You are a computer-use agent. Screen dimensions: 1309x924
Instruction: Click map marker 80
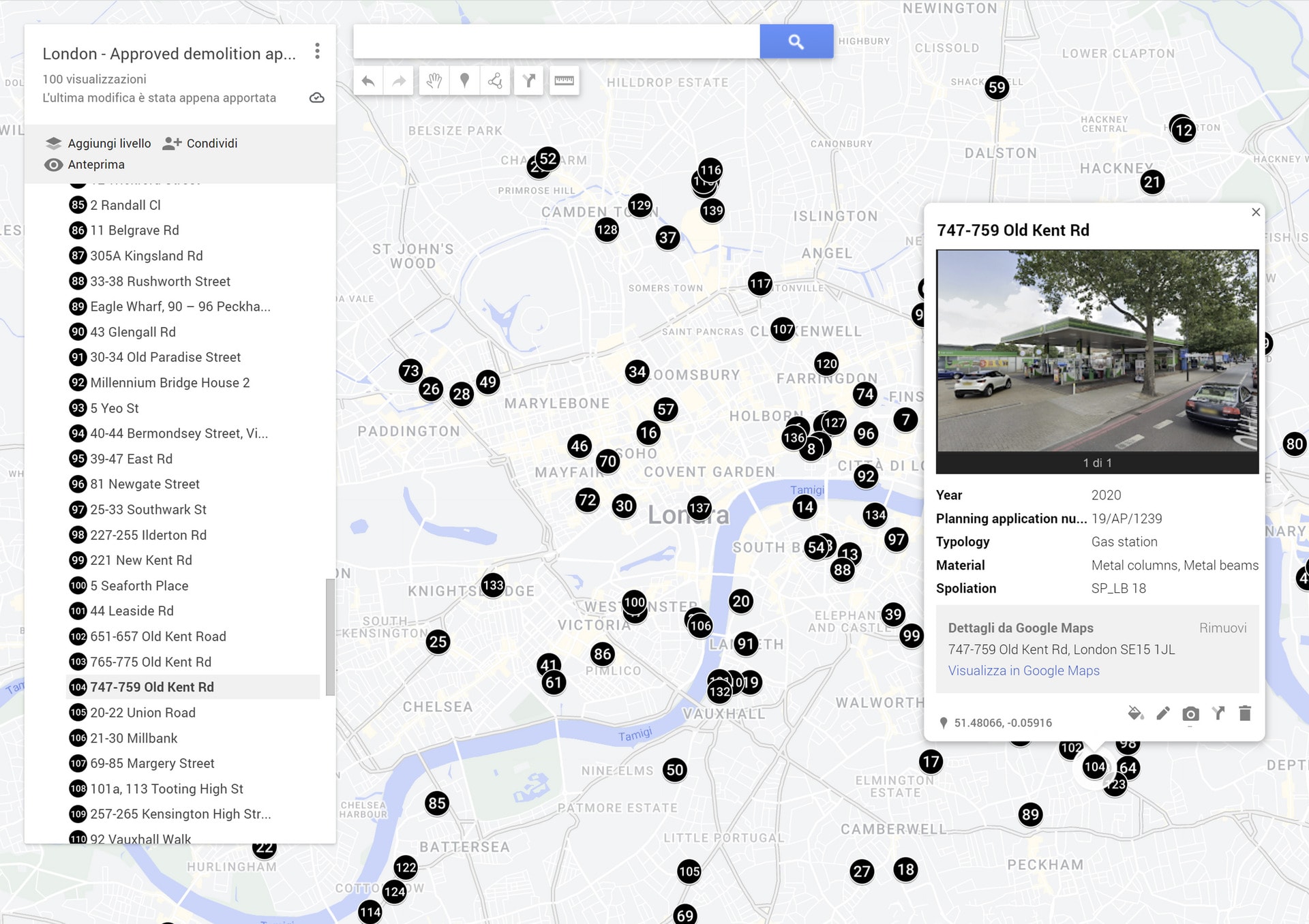click(x=1295, y=444)
